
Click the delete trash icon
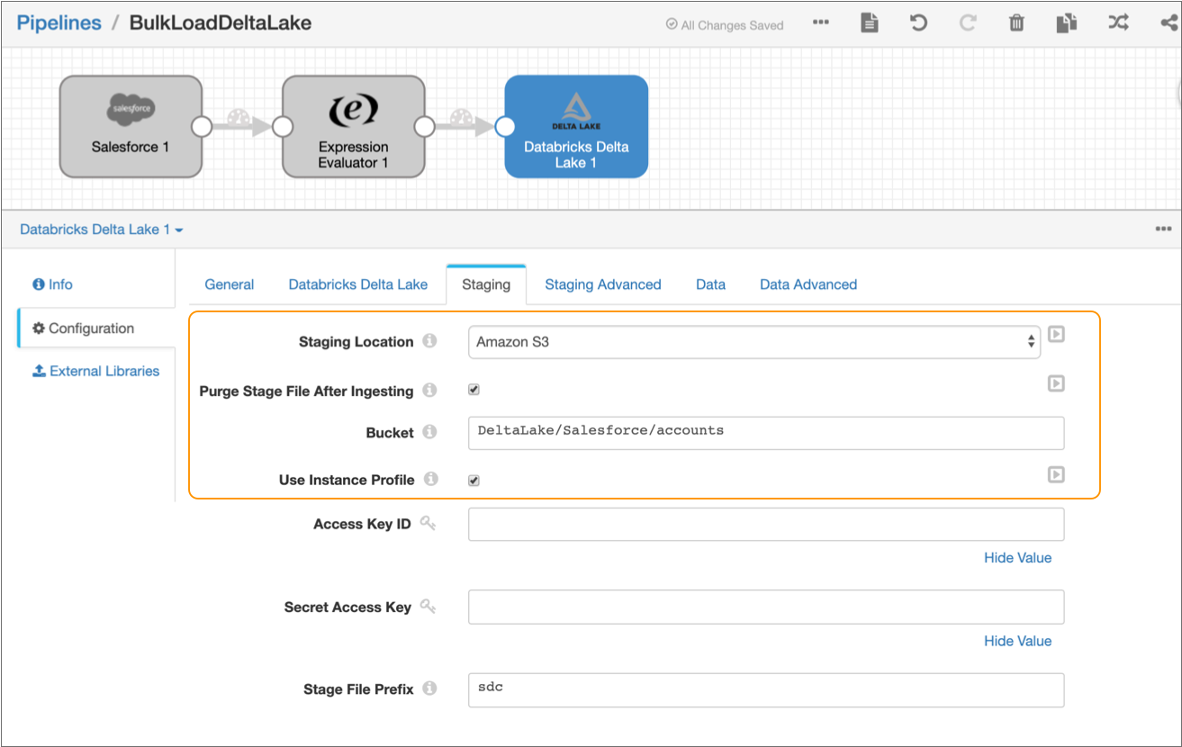pos(1016,23)
